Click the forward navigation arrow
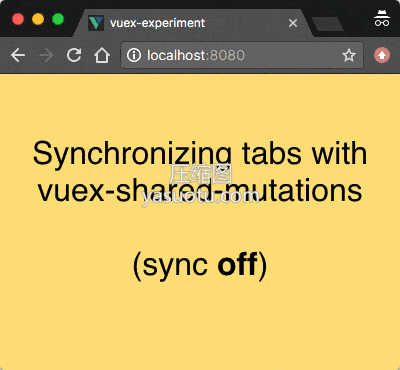Image resolution: width=400 pixels, height=370 pixels. coord(46,55)
